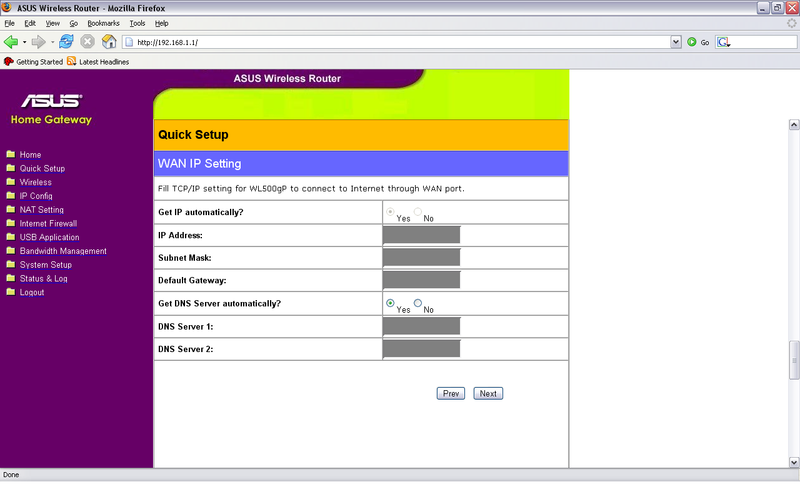Open the Go menu
This screenshot has height=484, width=800.
point(73,23)
